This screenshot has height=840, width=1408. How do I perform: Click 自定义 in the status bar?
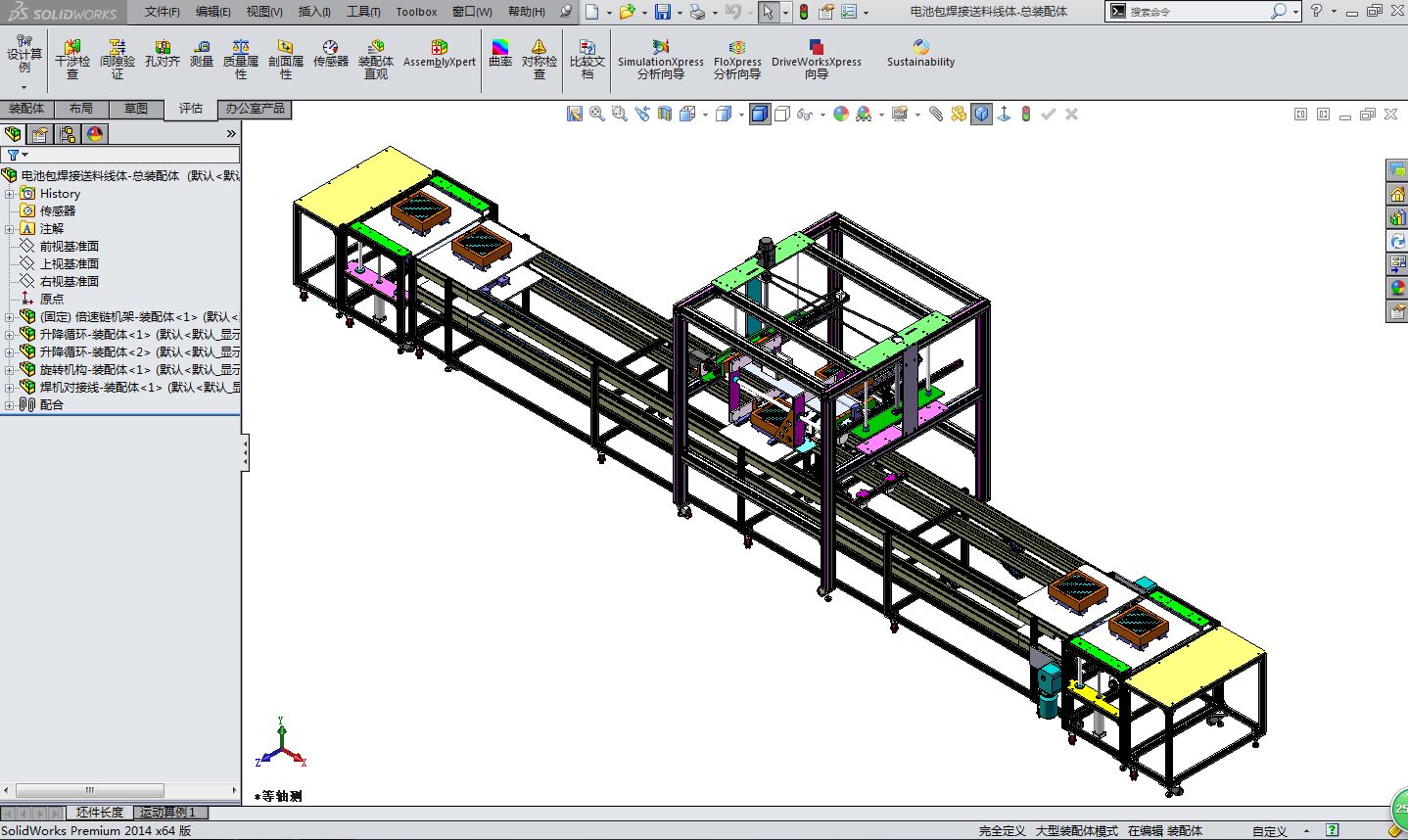[x=1269, y=830]
